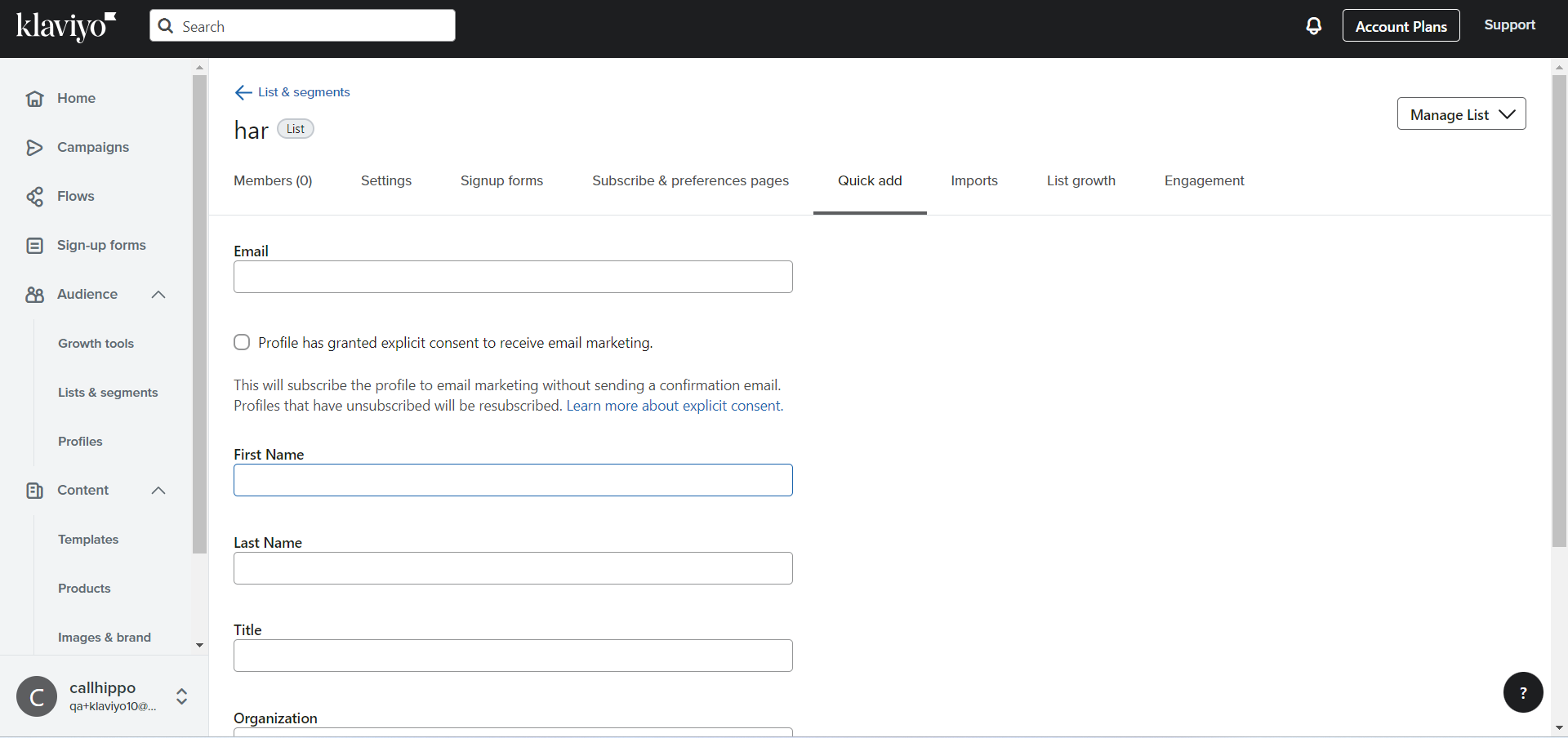Image resolution: width=1568 pixels, height=738 pixels.
Task: Click the Account Plans button
Action: [1401, 25]
